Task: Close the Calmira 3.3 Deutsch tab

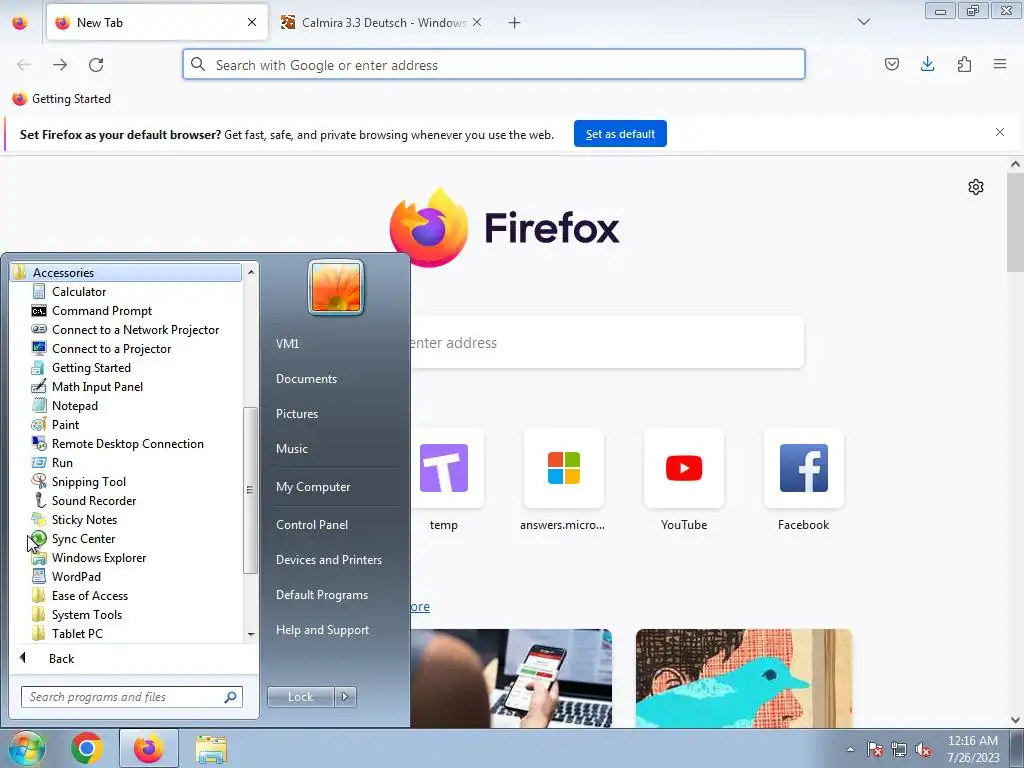Action: [477, 22]
